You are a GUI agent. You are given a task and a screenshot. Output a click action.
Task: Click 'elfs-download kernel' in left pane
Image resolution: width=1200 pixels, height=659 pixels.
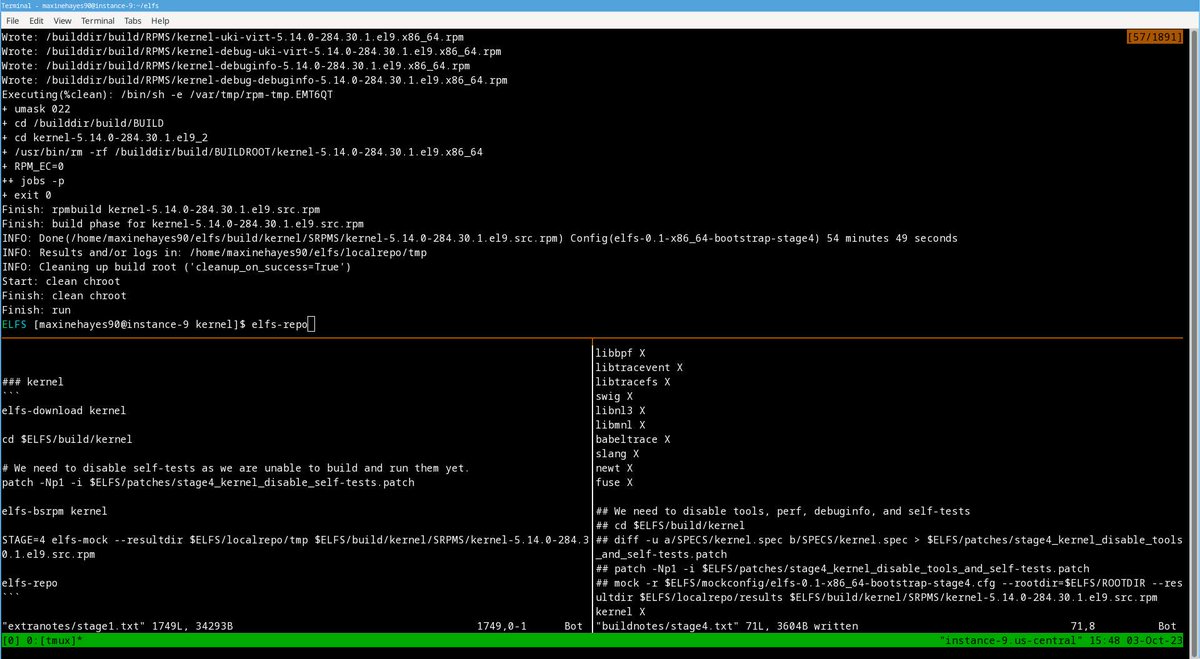click(x=64, y=411)
